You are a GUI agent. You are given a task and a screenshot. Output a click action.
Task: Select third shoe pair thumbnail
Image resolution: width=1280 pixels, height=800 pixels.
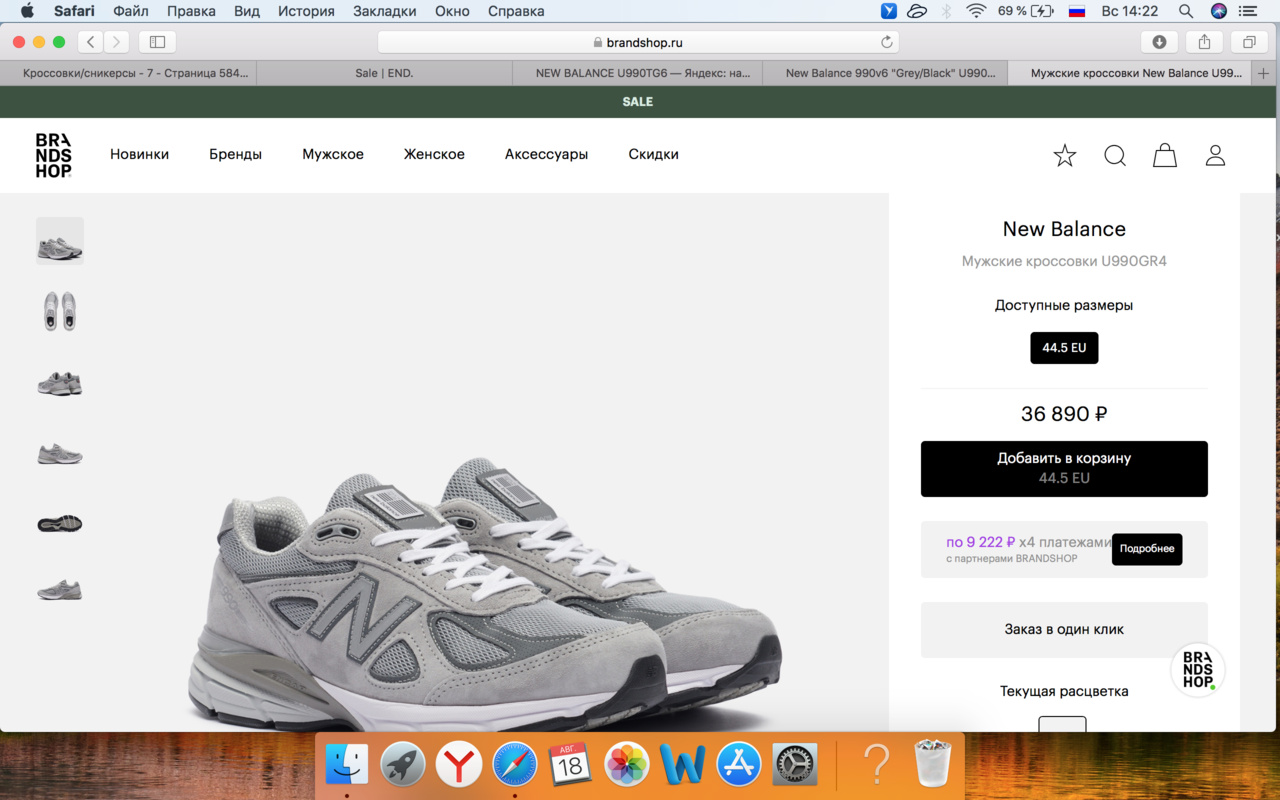coord(60,381)
